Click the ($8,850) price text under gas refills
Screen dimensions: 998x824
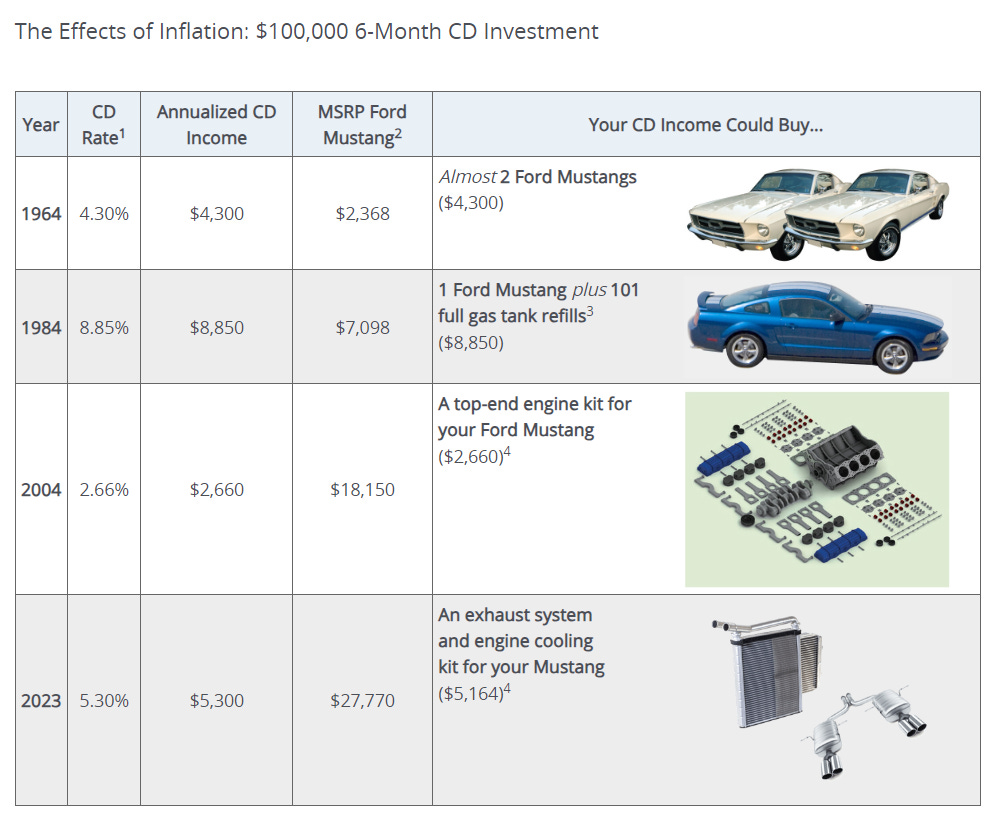[471, 343]
